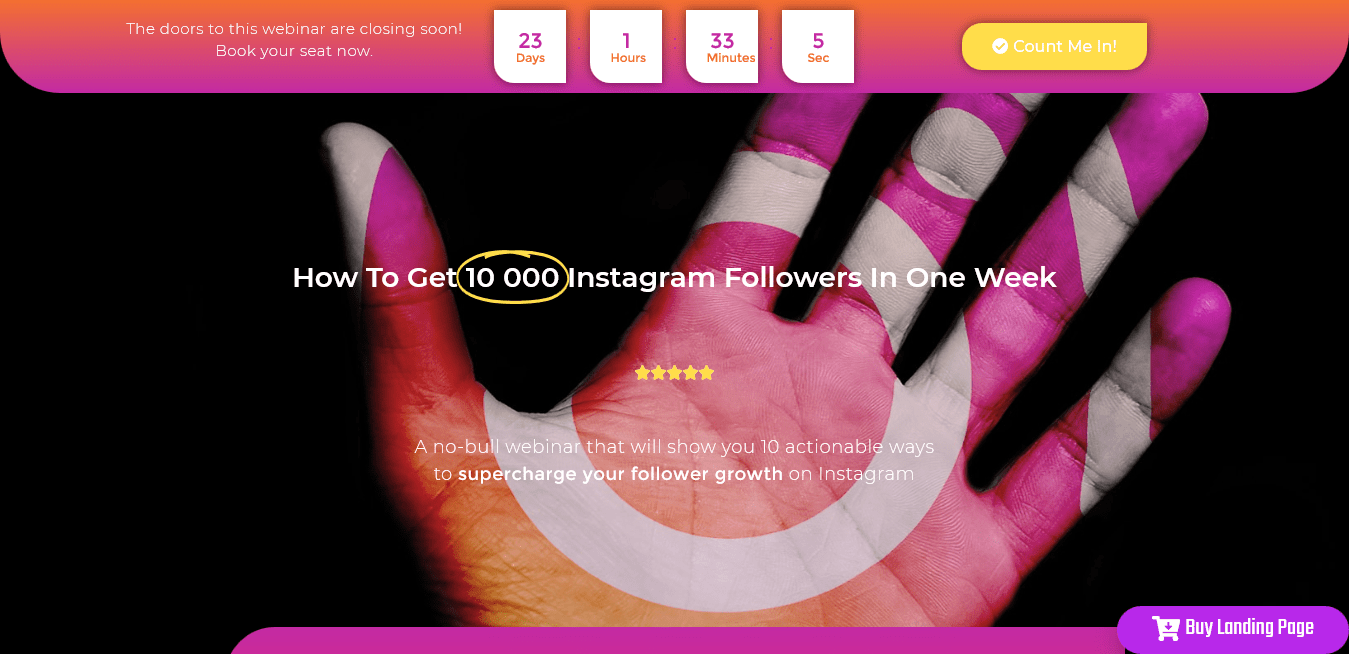The image size is (1349, 654).
Task: Open the Buy Landing Page button
Action: tap(1233, 629)
